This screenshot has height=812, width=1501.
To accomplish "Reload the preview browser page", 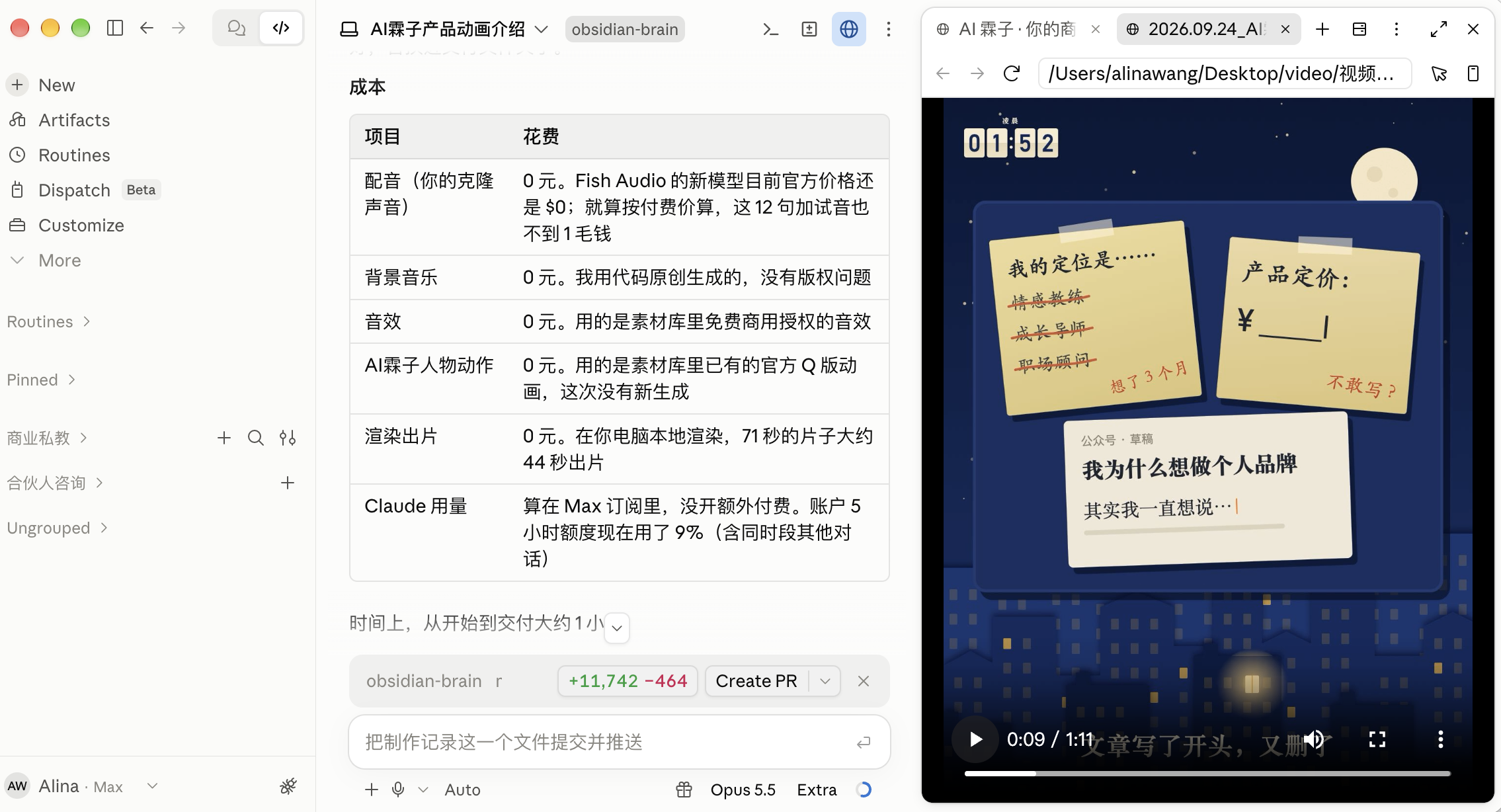I will pos(1012,73).
